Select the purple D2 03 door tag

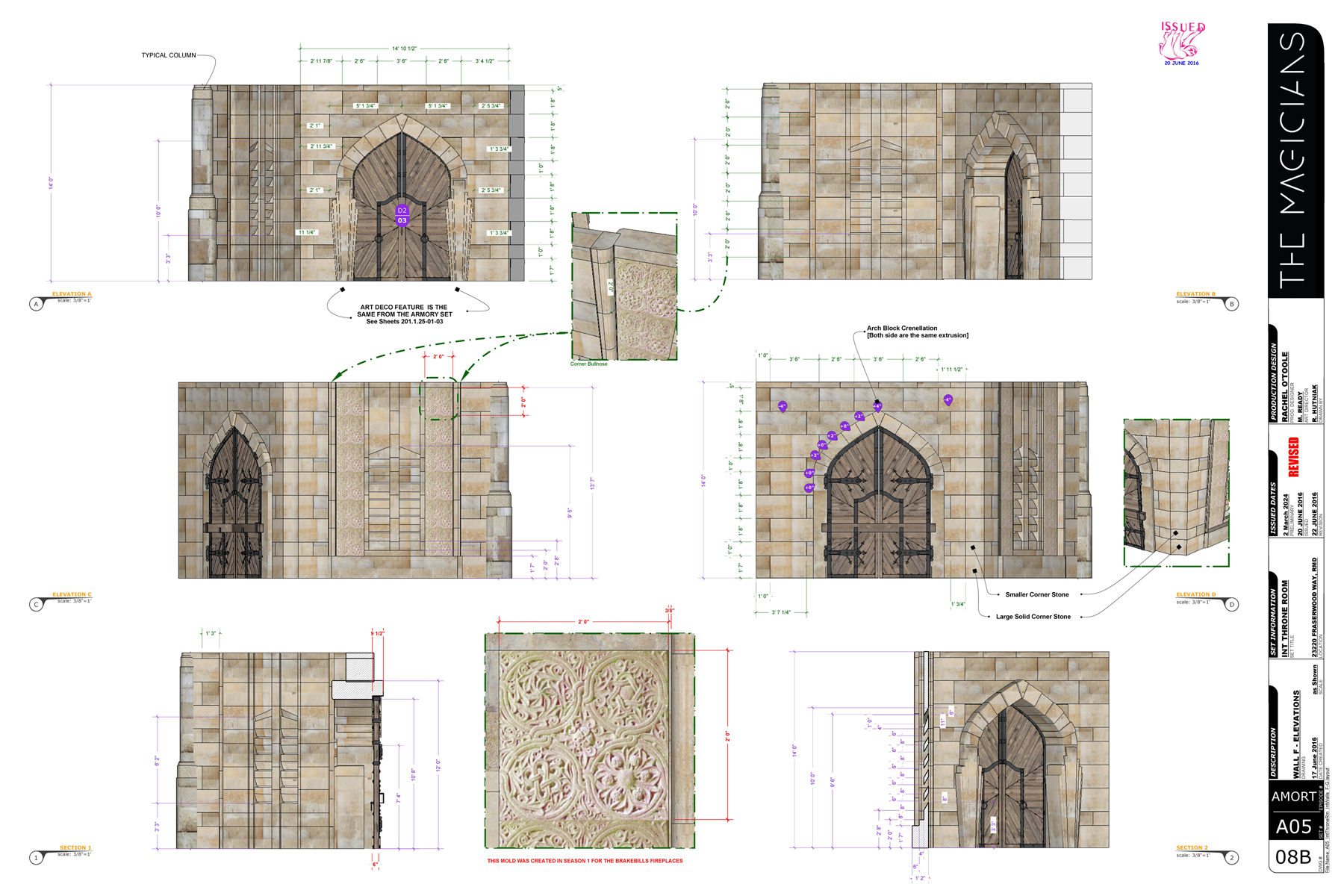click(x=402, y=216)
